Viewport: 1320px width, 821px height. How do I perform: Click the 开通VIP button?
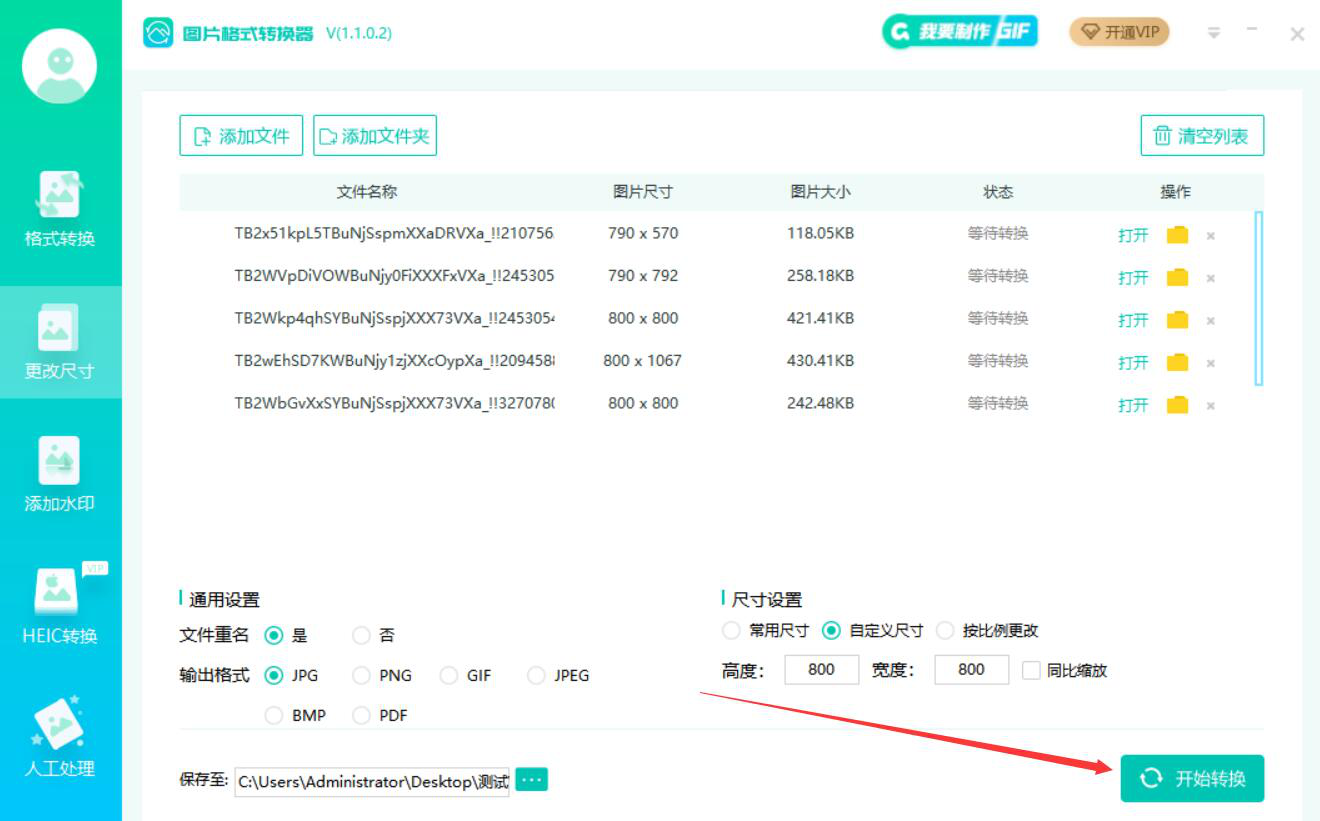click(1119, 33)
